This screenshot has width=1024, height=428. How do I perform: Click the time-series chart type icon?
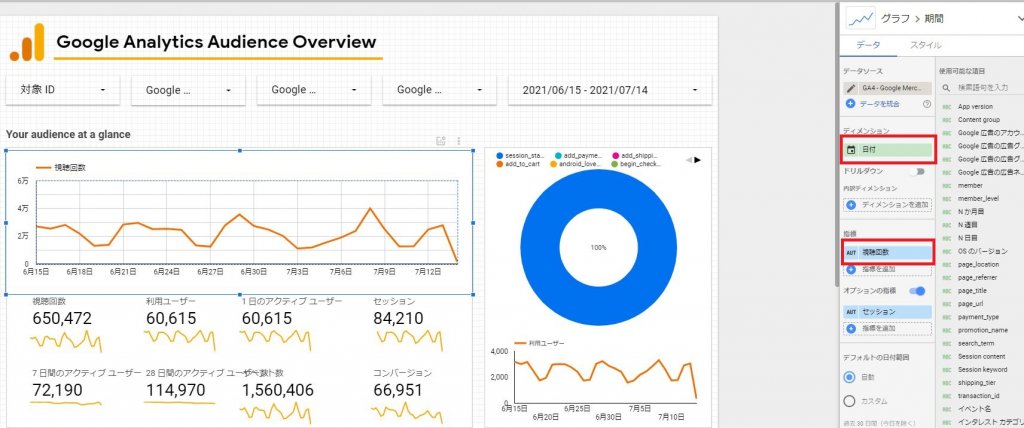[x=859, y=20]
